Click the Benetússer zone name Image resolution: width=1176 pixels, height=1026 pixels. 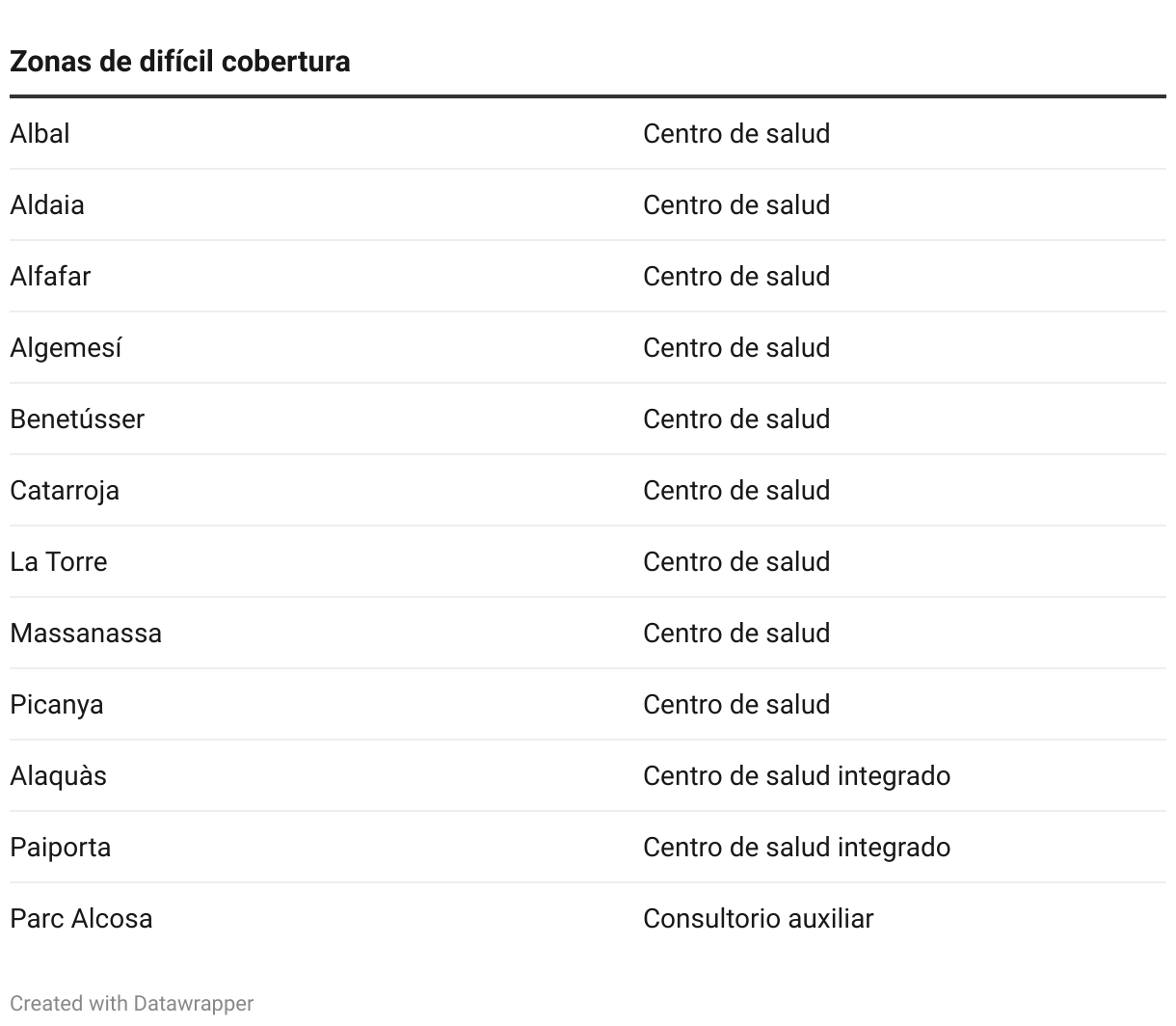(x=77, y=418)
